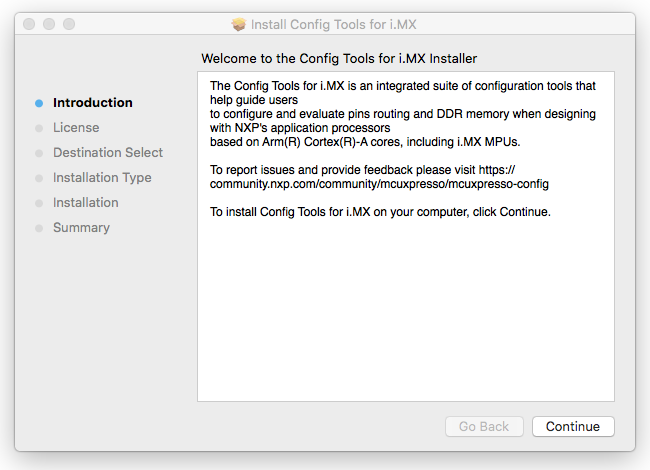
Task: Click the Summary step bullet
Action: [39, 228]
